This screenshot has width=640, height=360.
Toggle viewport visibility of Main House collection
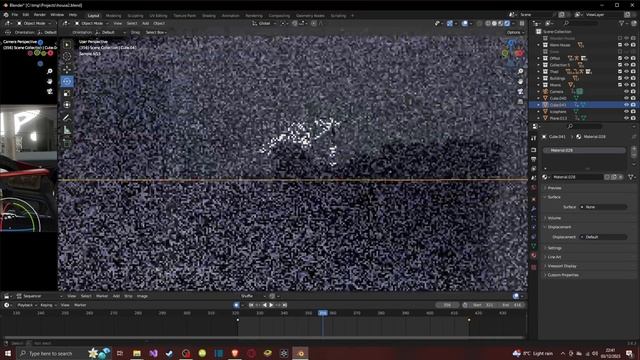point(627,45)
